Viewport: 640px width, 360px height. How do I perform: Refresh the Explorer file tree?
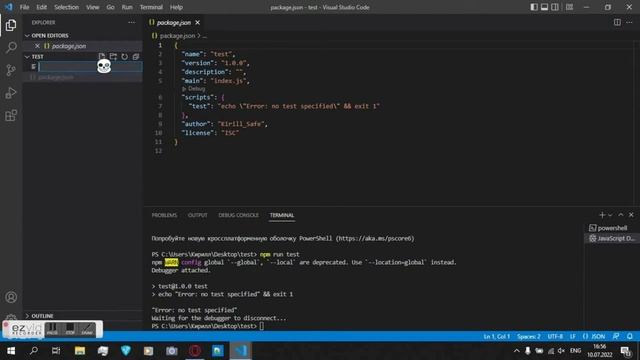[x=124, y=57]
